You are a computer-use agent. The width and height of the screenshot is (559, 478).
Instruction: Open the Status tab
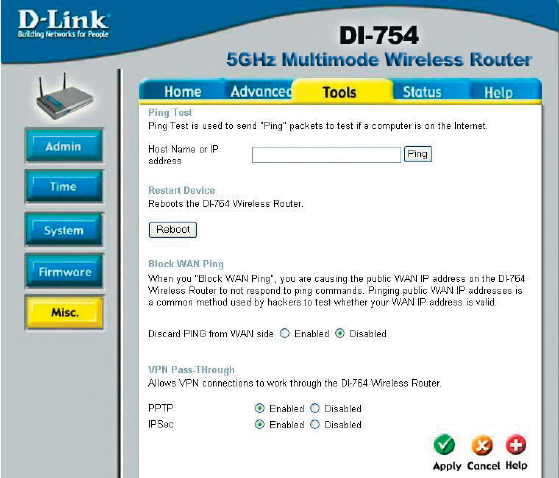click(422, 92)
